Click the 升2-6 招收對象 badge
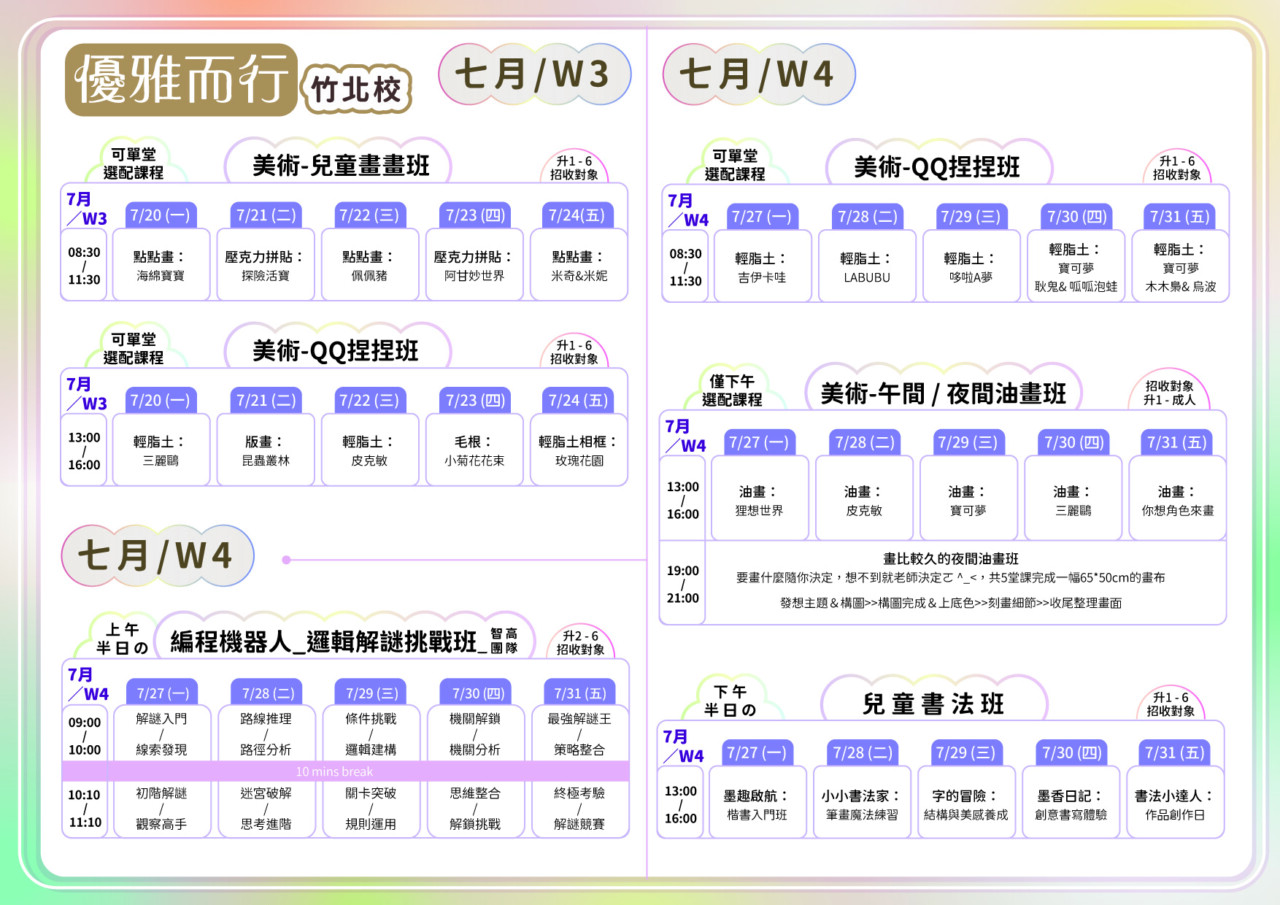This screenshot has height=905, width=1280. (x=580, y=643)
